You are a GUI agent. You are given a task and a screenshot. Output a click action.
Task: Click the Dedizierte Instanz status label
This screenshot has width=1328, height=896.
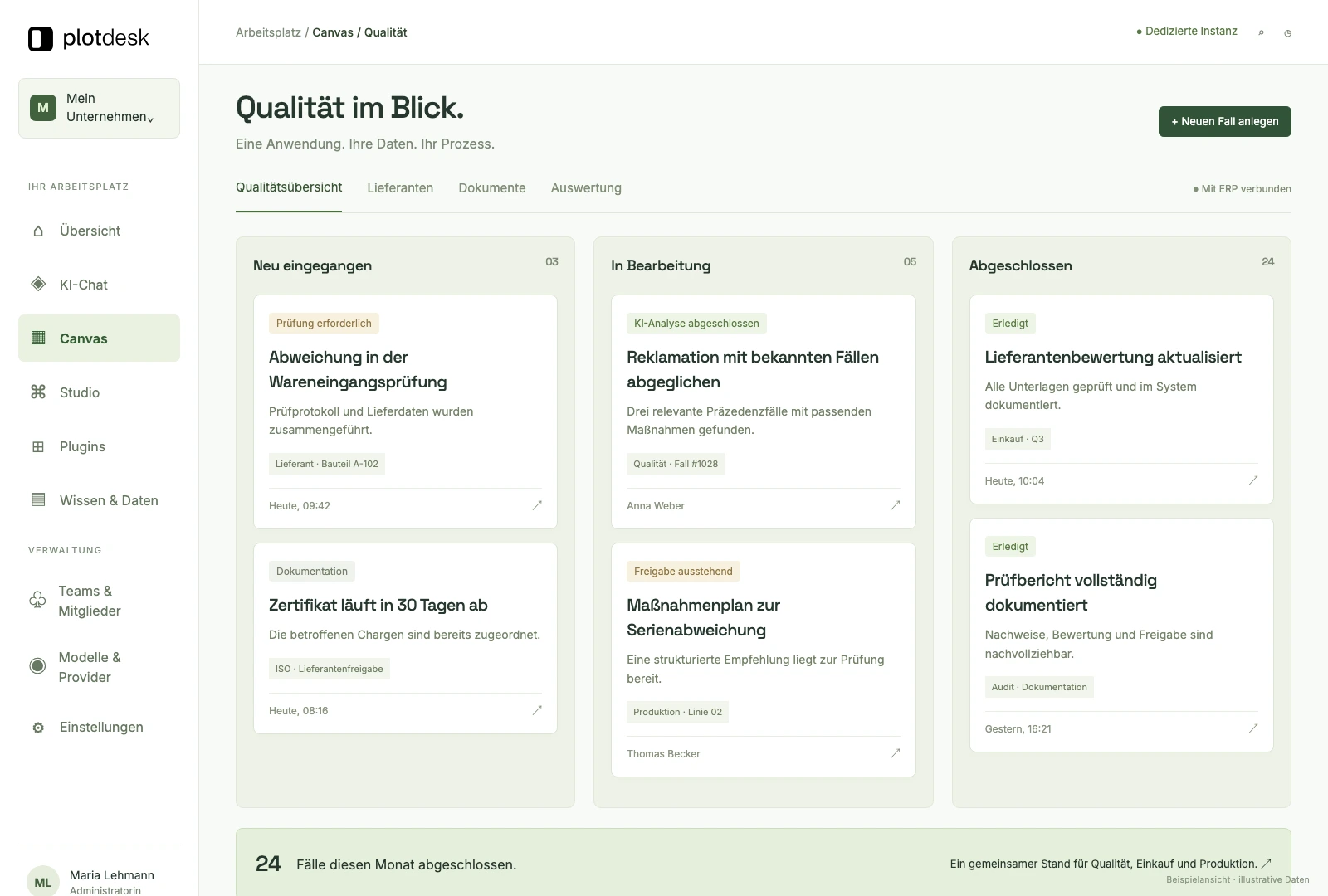(x=1186, y=32)
